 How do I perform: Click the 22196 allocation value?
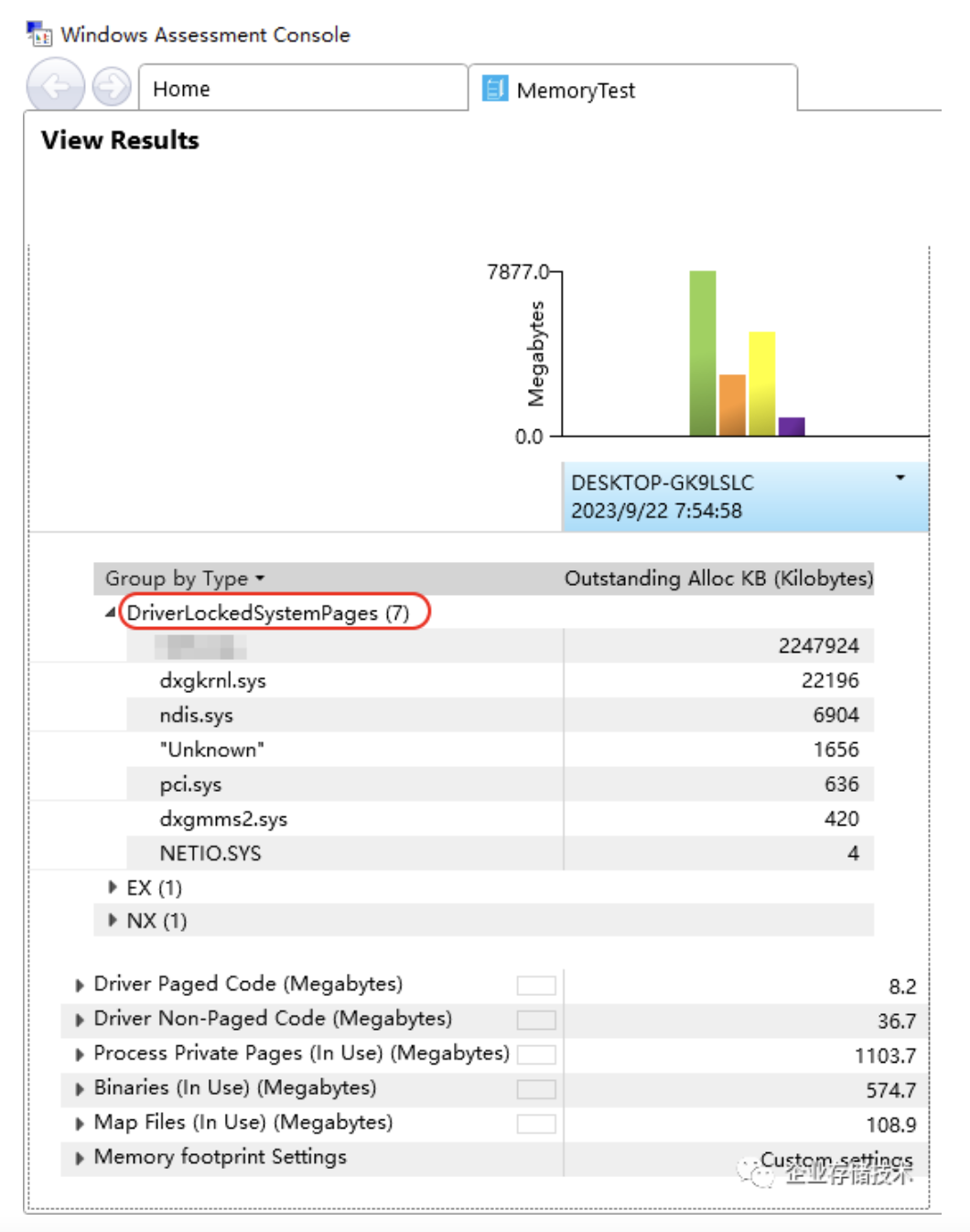coord(830,680)
